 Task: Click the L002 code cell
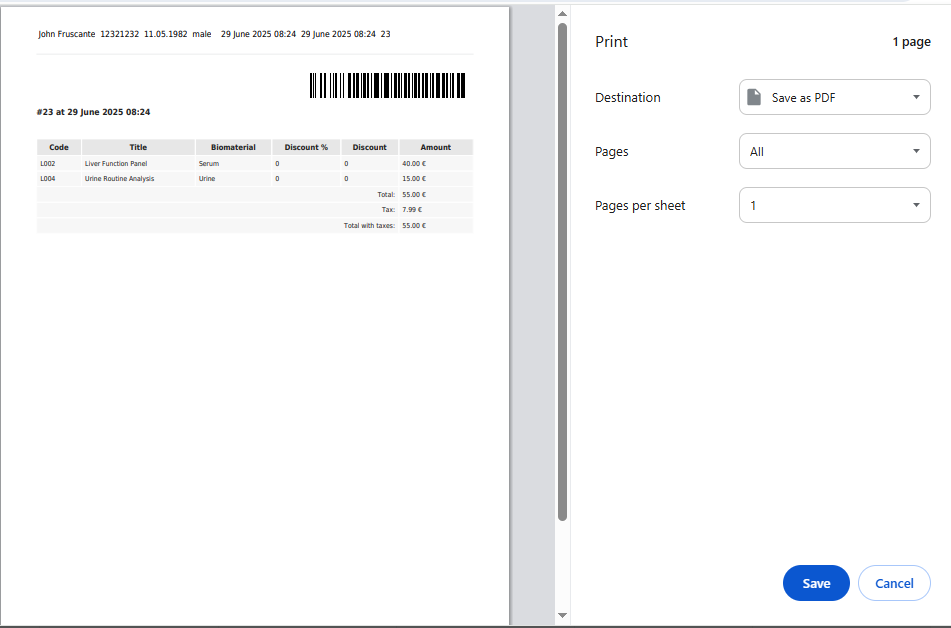pyautogui.click(x=47, y=163)
